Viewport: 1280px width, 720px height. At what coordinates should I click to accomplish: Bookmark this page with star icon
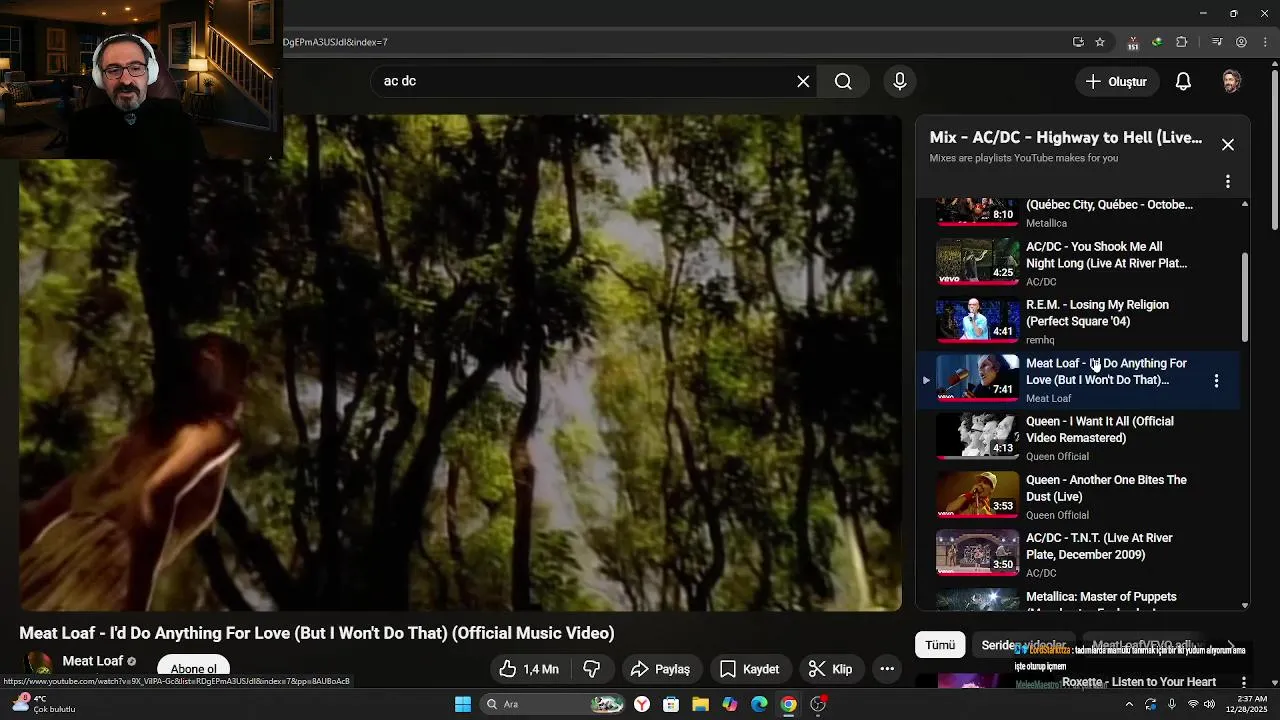coord(1100,42)
